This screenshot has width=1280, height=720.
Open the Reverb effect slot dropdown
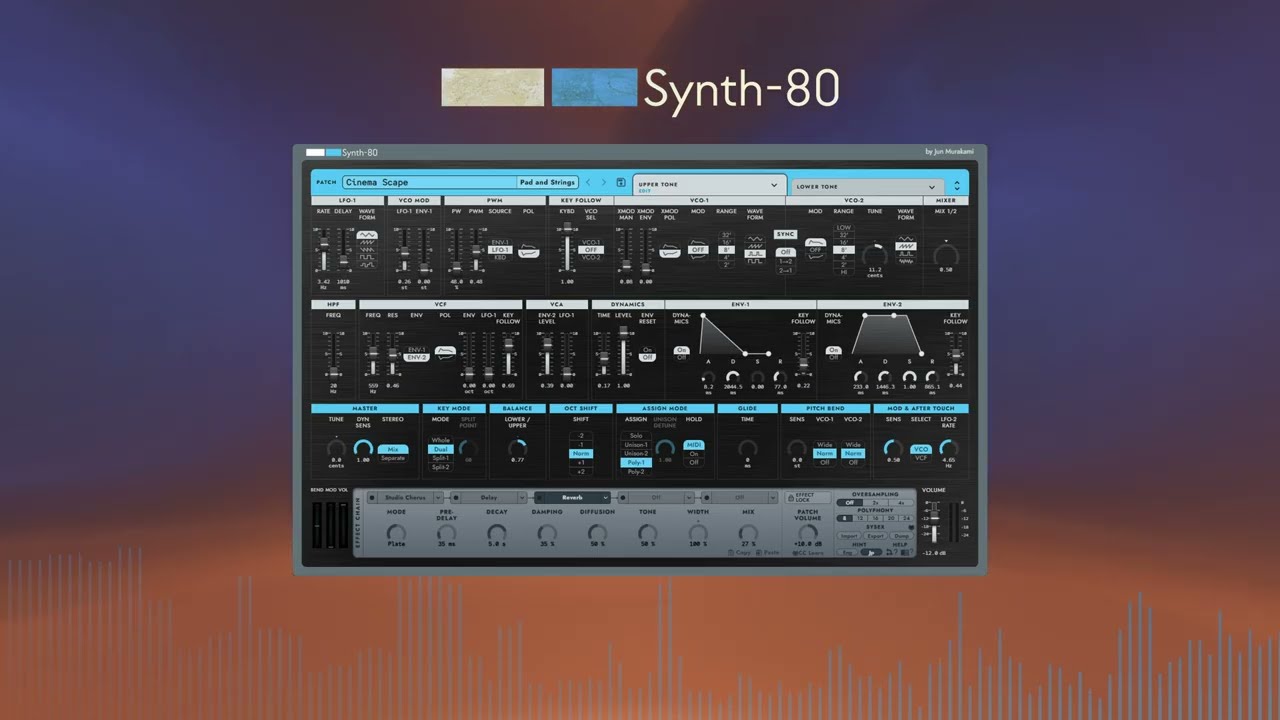[x=606, y=498]
